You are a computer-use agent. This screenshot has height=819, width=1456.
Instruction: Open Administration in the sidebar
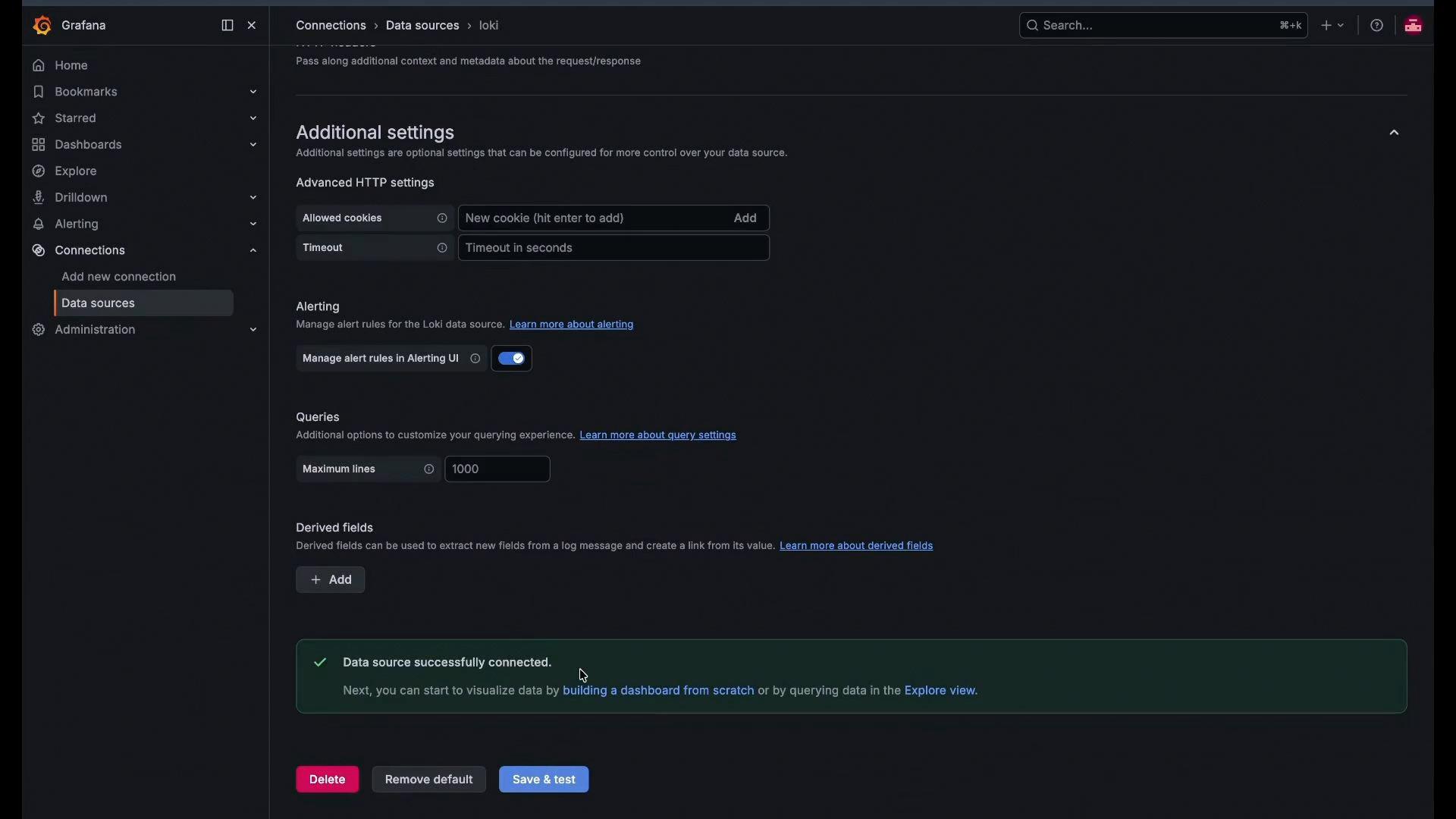click(x=95, y=331)
